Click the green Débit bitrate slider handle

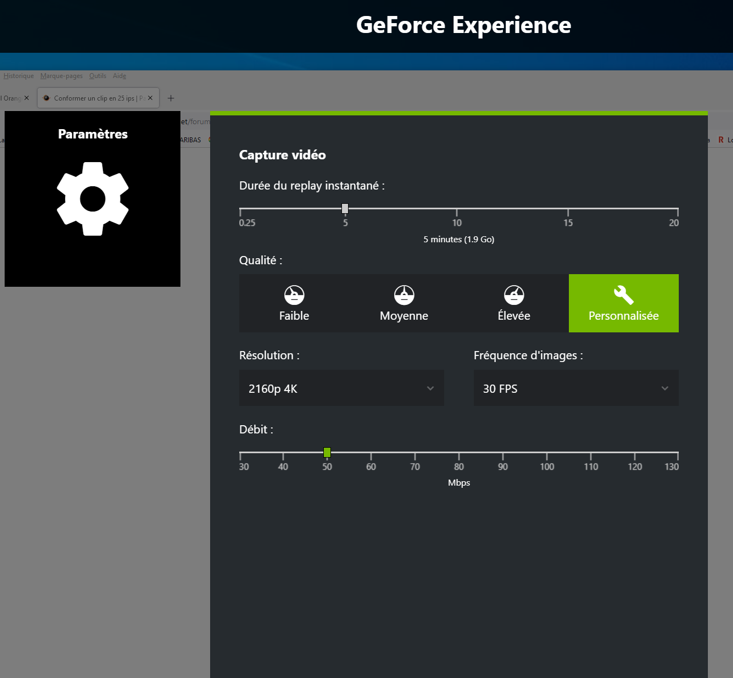point(327,452)
